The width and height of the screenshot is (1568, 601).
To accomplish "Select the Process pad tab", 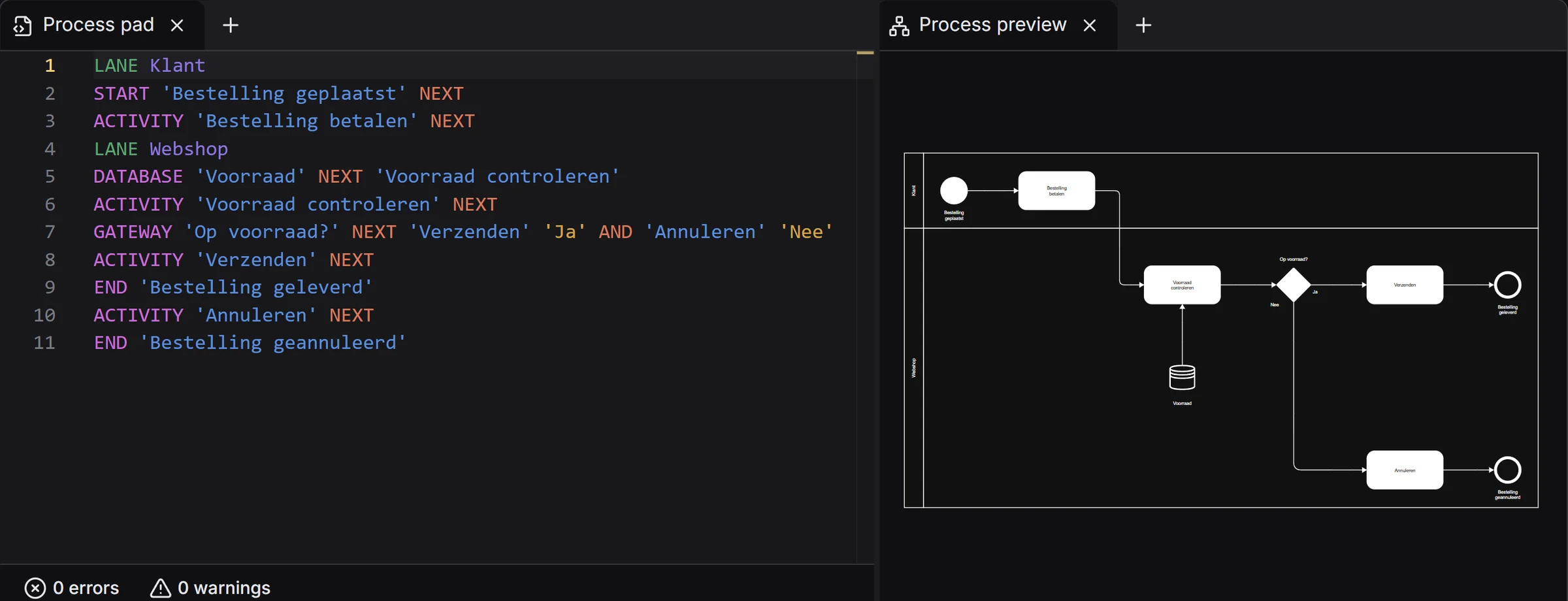I will [x=102, y=25].
